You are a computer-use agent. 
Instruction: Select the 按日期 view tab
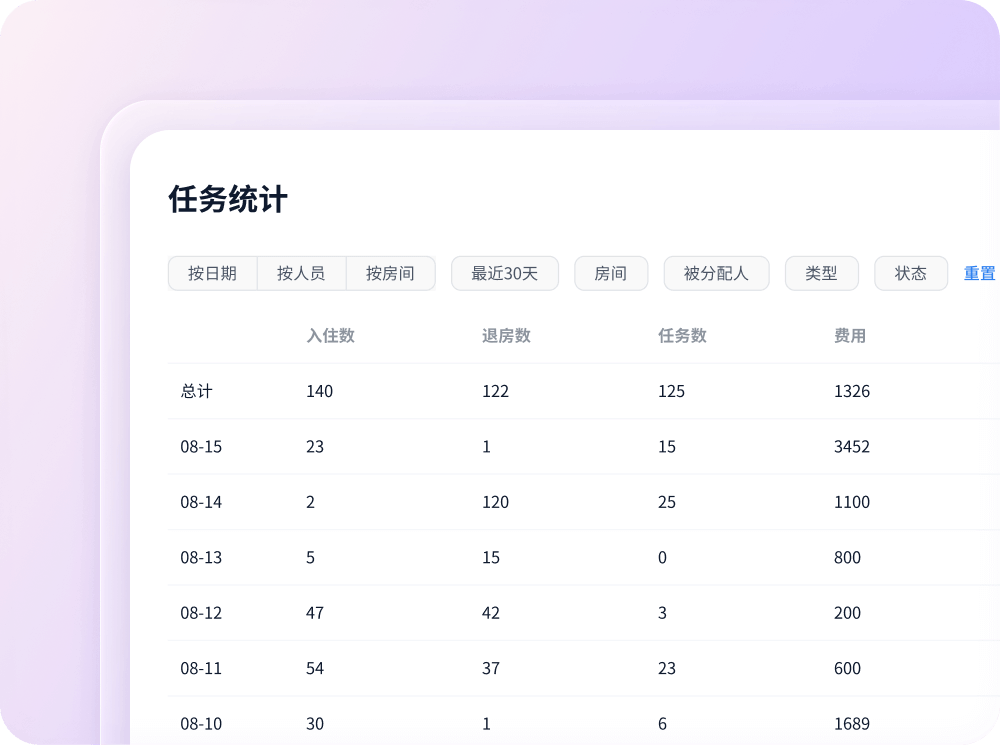(x=212, y=273)
